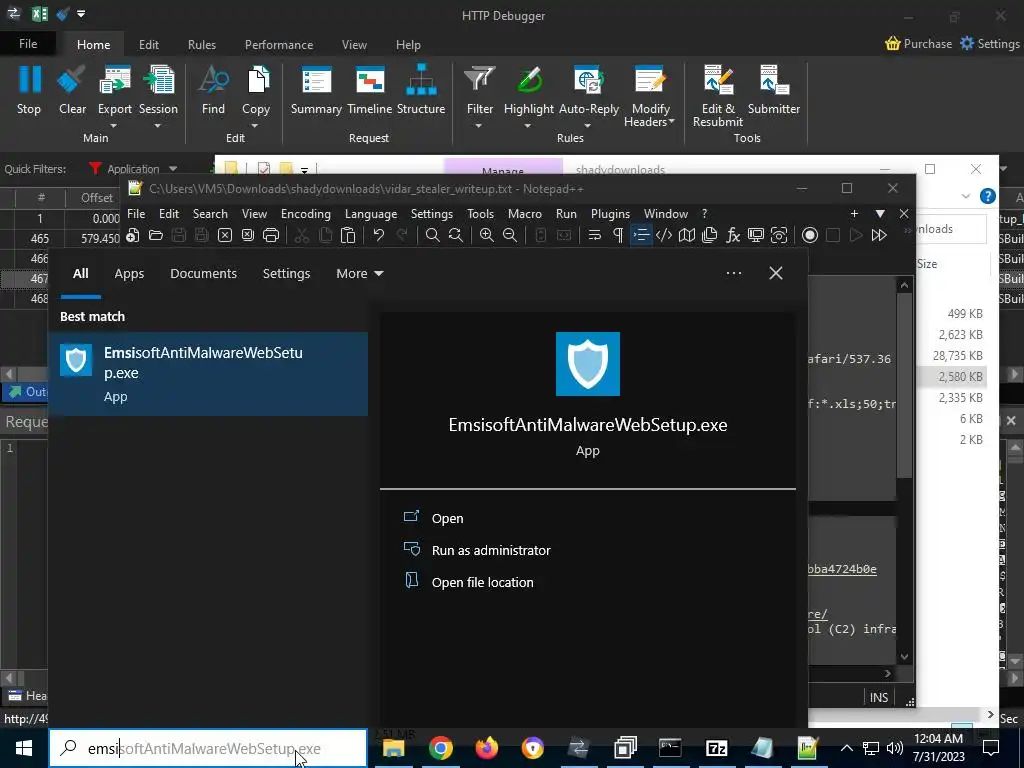This screenshot has height=768, width=1024.
Task: Click the Stop capture icon in HTTP Debugger
Action: 29,80
